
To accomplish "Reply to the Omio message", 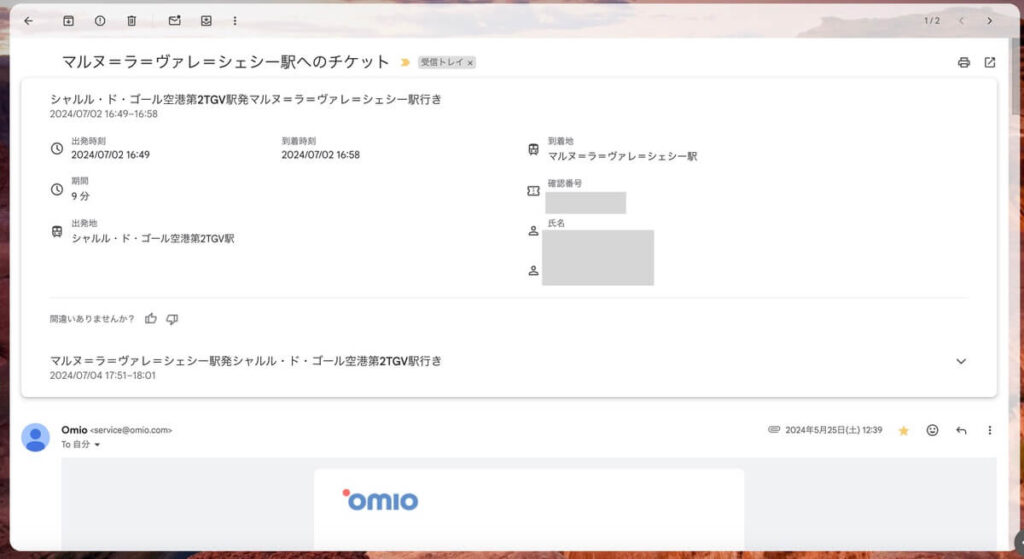I will point(961,430).
